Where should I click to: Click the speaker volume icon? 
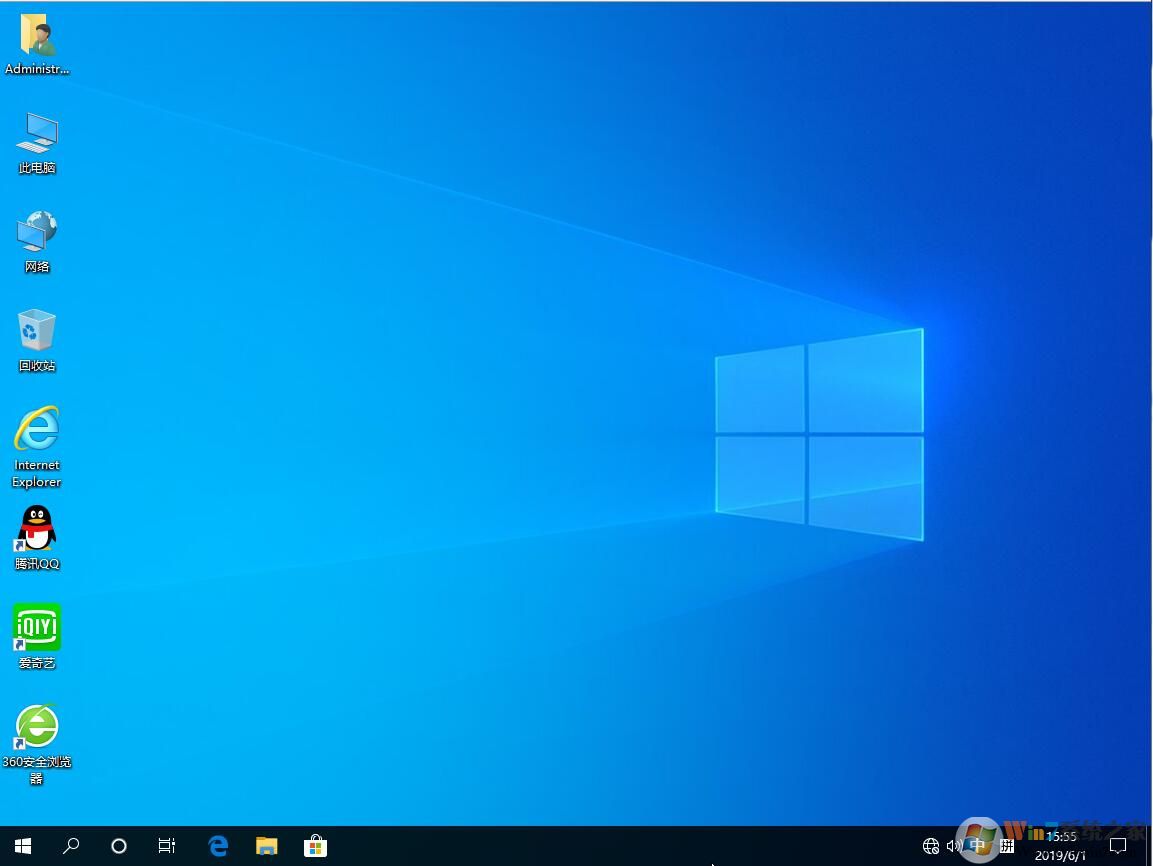(954, 846)
